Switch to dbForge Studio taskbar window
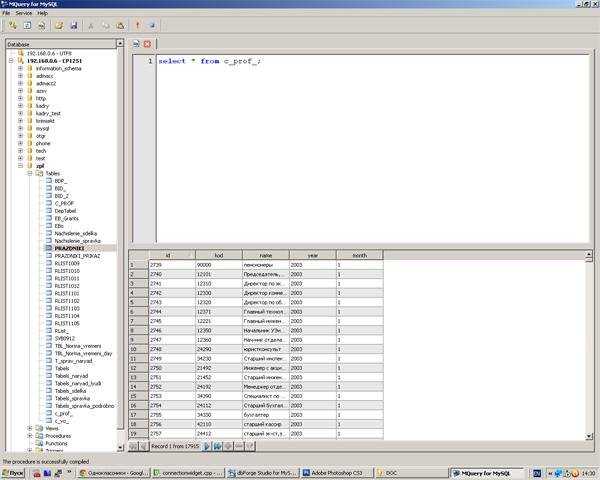The height and width of the screenshot is (480, 600). [262, 473]
